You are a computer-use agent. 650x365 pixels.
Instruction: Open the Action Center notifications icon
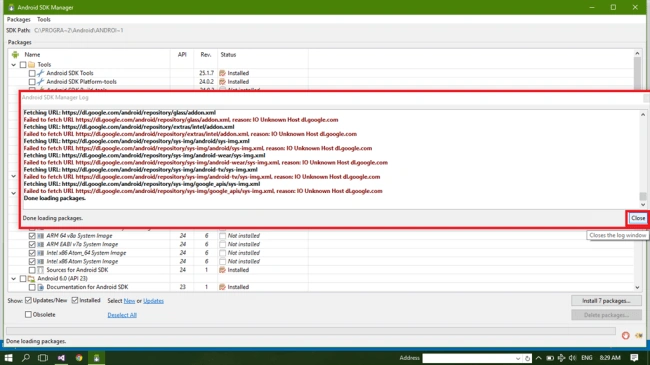click(634, 358)
